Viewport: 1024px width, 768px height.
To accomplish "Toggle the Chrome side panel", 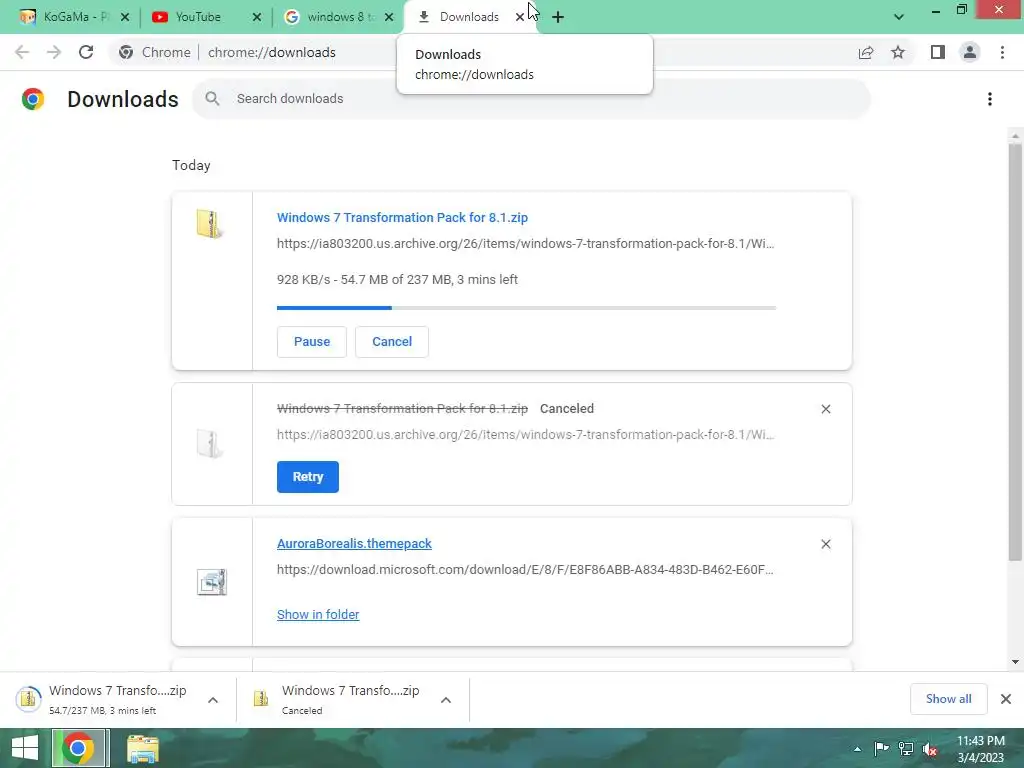I will tap(938, 52).
